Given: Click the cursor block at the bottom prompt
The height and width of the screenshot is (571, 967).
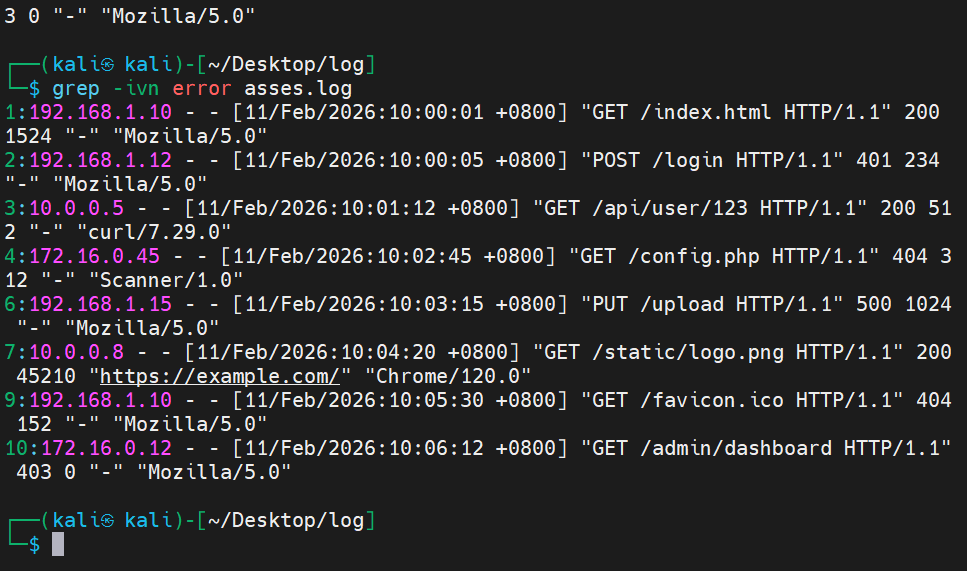Looking at the screenshot, I should click(58, 544).
